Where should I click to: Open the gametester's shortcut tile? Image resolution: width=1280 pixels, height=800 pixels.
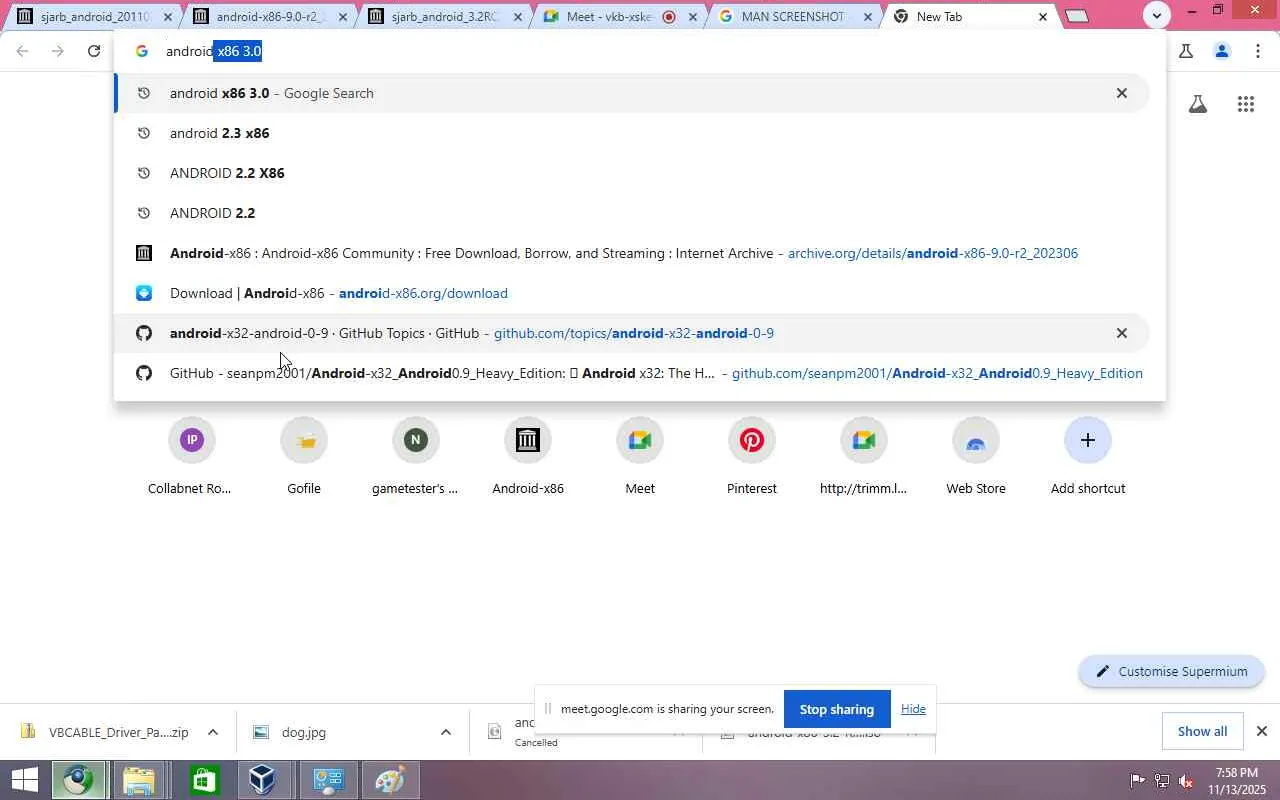click(x=415, y=457)
